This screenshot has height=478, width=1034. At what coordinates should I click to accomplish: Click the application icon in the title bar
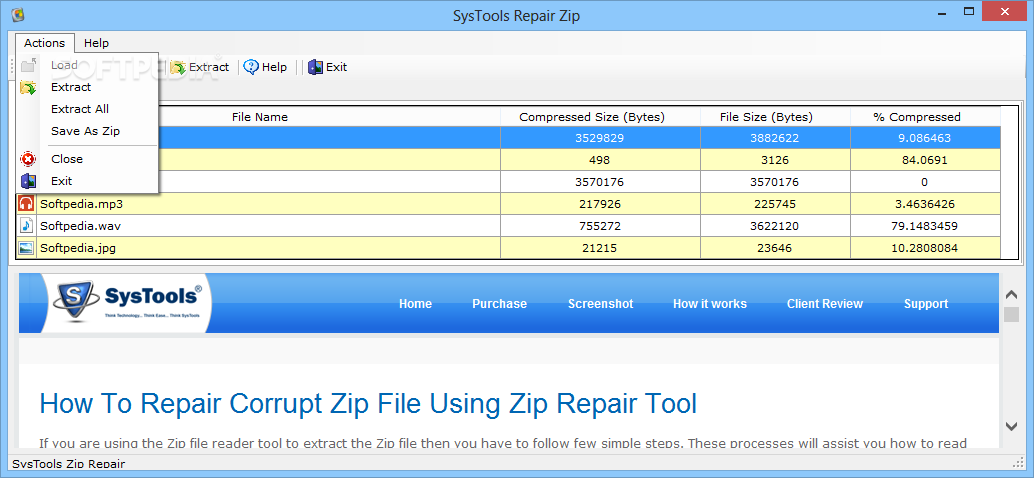[x=18, y=16]
